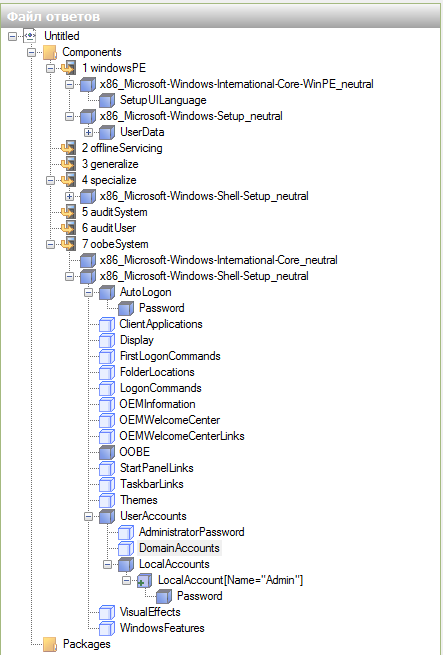Click the 6 auditUser pass icon

[68, 228]
